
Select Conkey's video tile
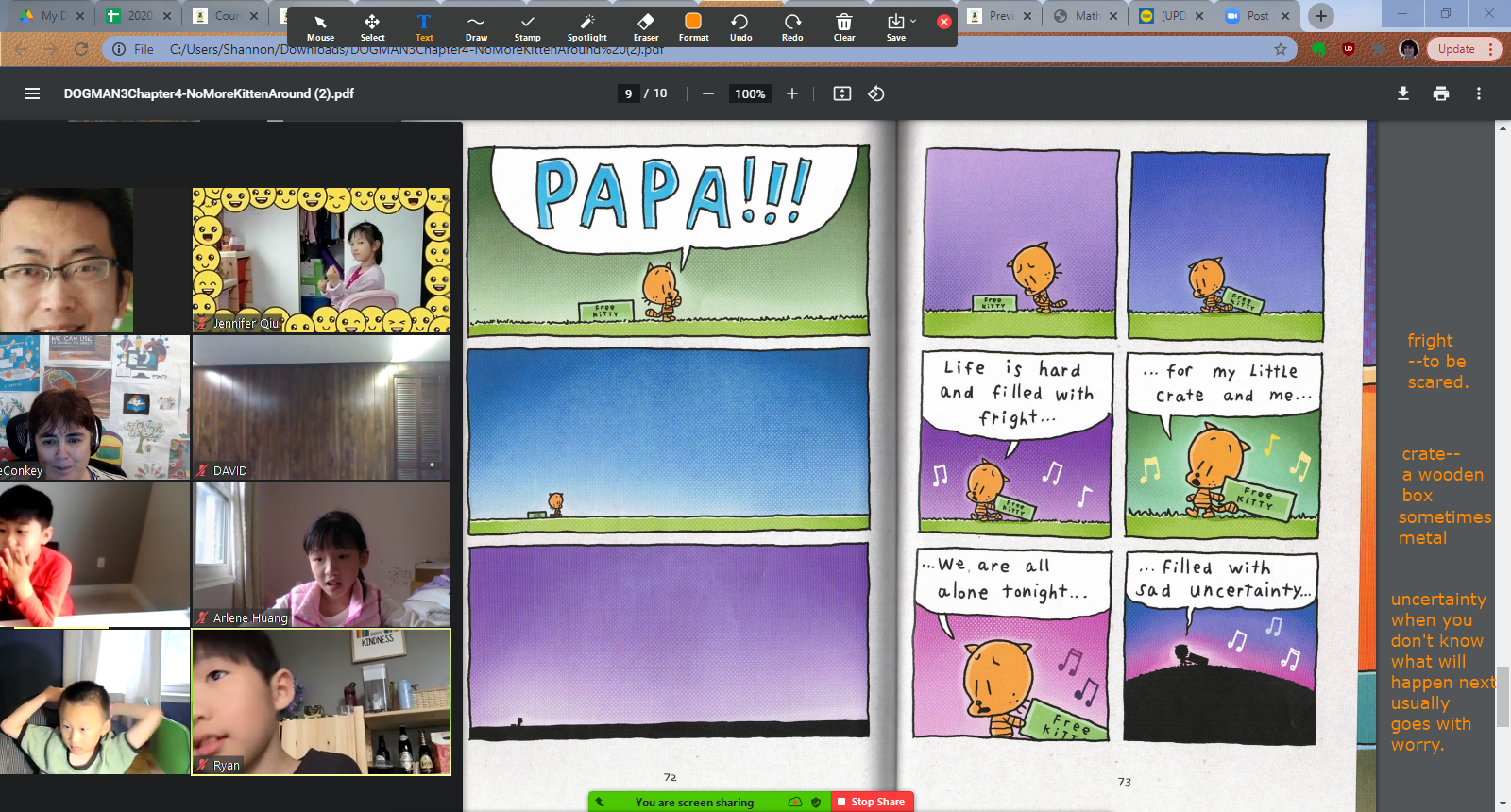(x=94, y=407)
